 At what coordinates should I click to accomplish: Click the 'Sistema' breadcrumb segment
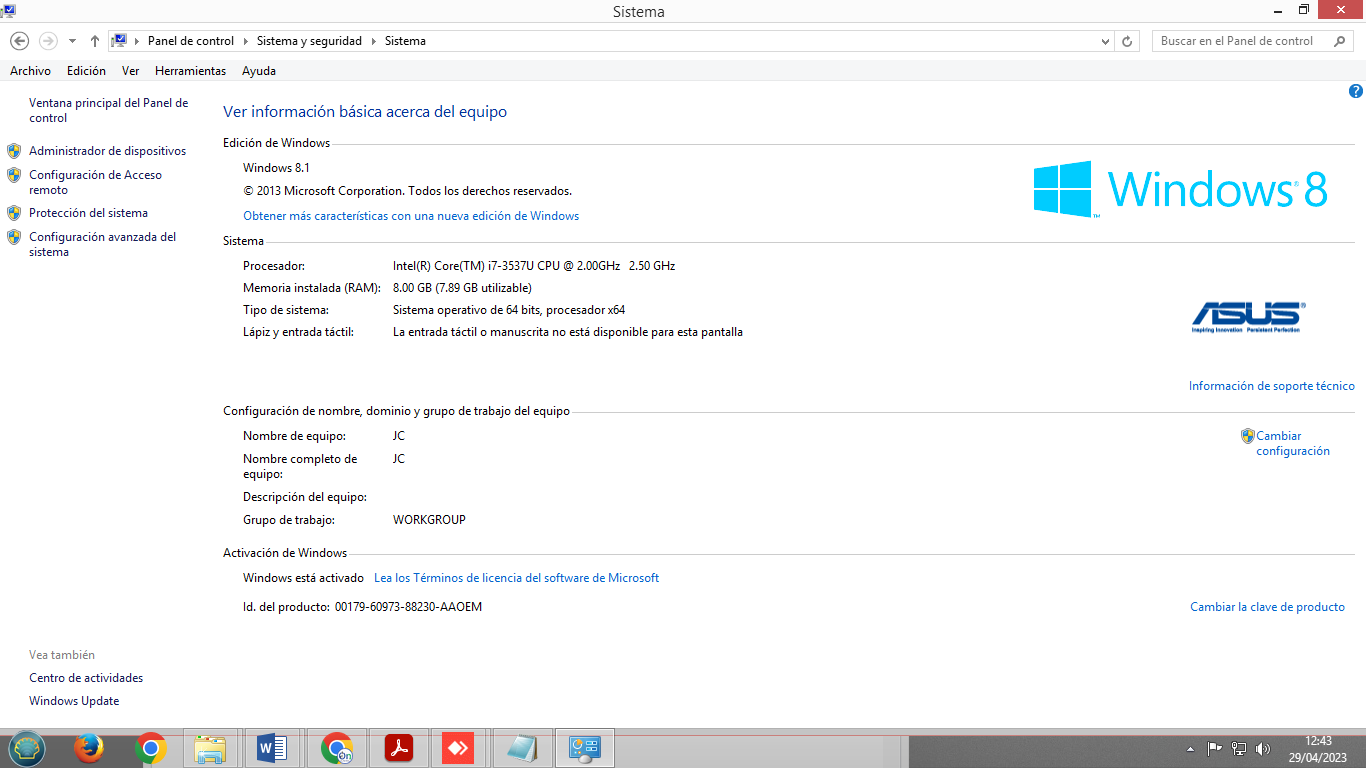(405, 41)
